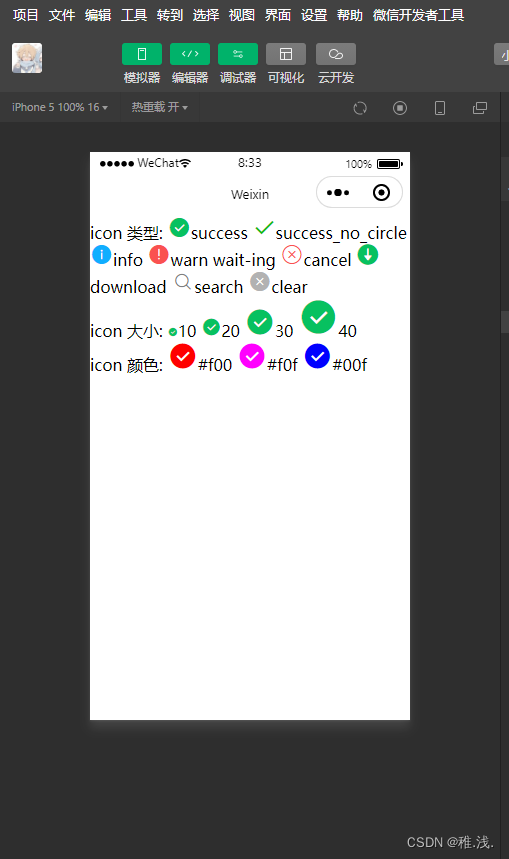Expand the 热重载 开 hot reload dropdown
509x859 pixels.
point(159,107)
